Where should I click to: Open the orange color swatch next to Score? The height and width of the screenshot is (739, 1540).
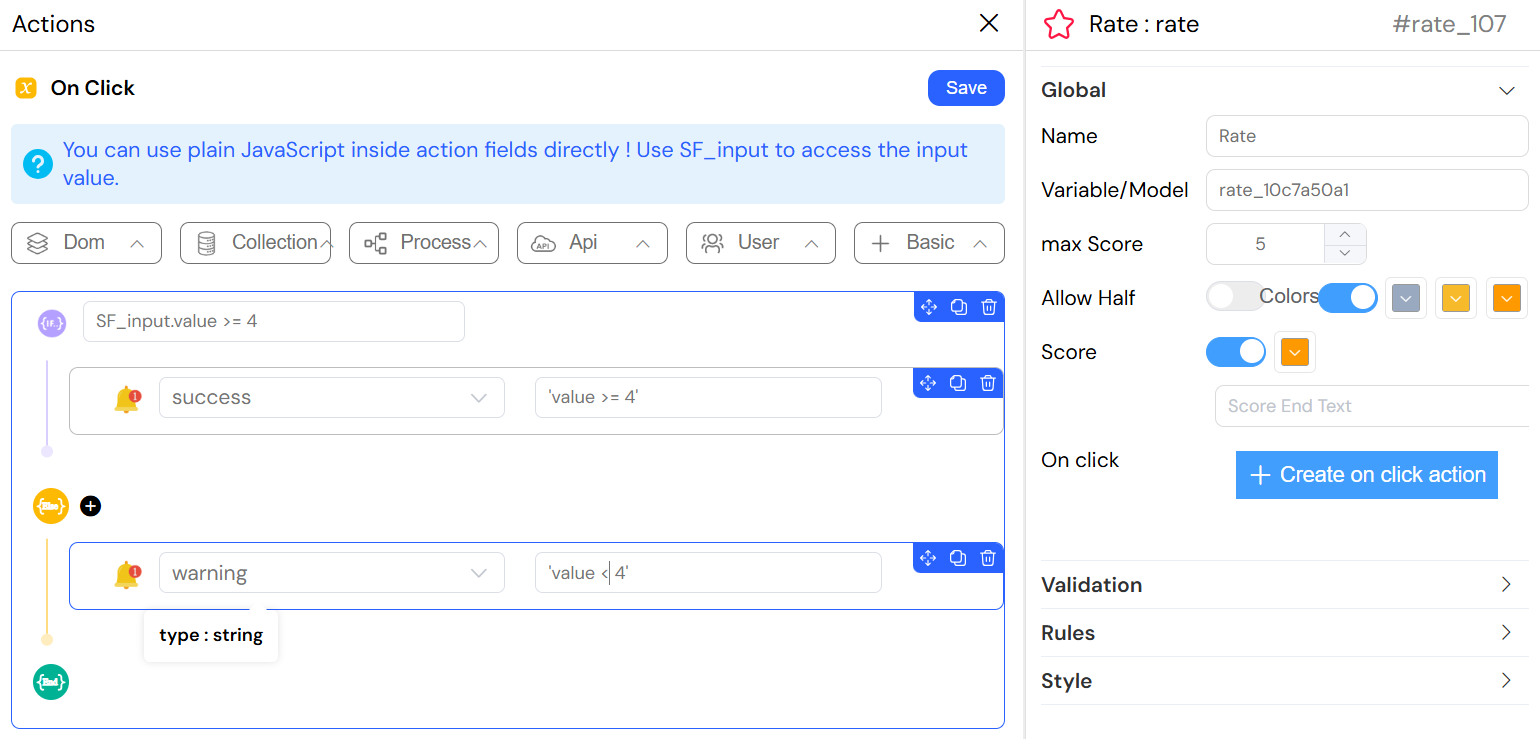[x=1294, y=351]
